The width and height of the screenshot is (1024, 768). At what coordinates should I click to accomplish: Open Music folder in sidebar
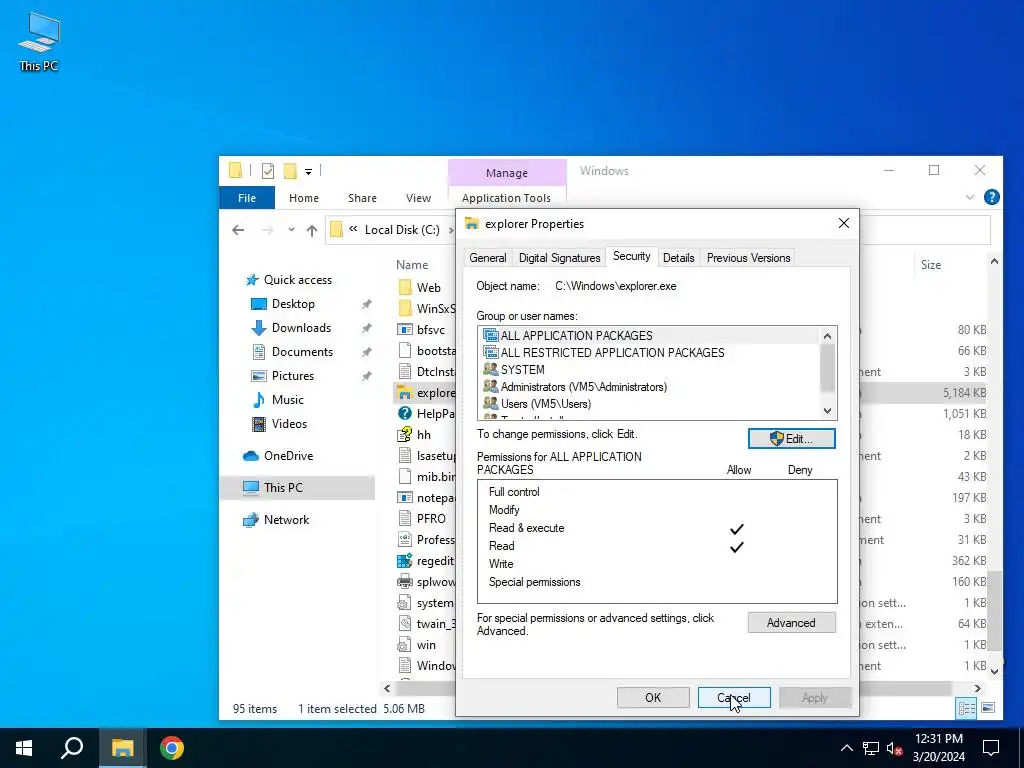click(x=287, y=400)
